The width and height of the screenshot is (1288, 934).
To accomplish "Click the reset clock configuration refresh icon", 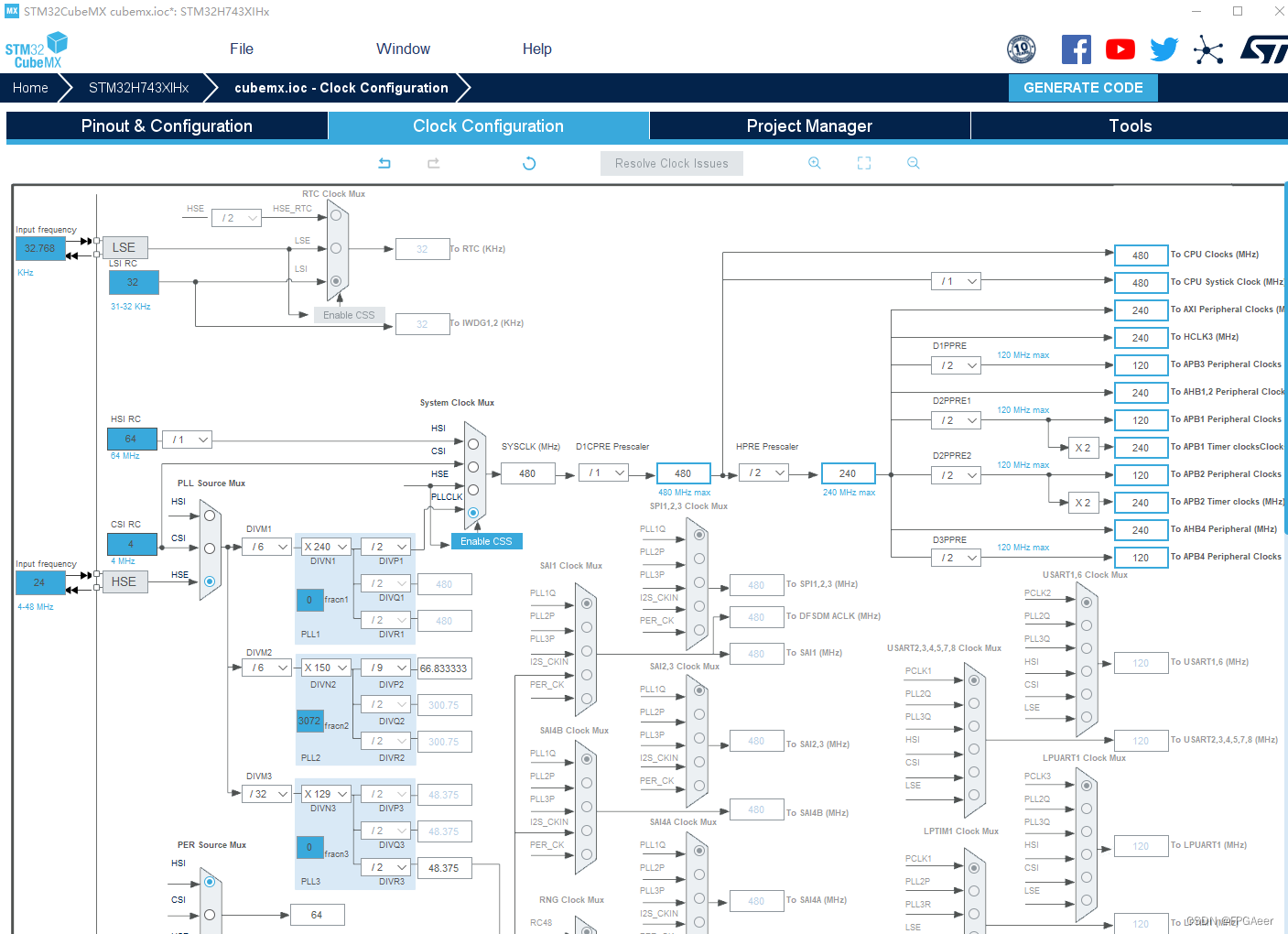I will 529,163.
